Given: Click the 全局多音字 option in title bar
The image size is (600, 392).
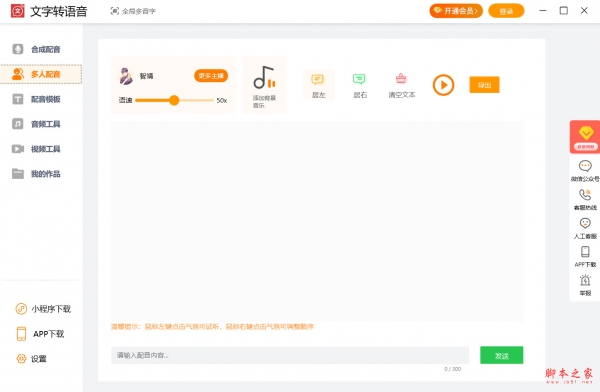Looking at the screenshot, I should pyautogui.click(x=133, y=11).
